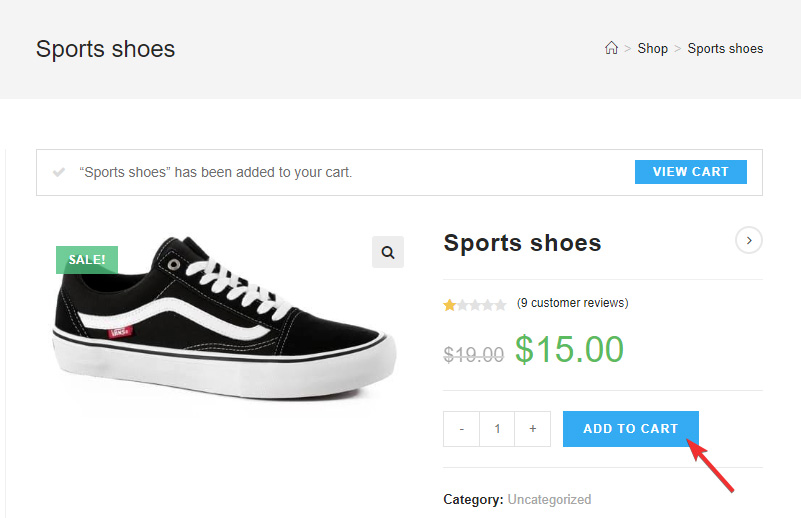The height and width of the screenshot is (518, 801).
Task: Click Sports shoes breadcrumb item
Action: [725, 49]
